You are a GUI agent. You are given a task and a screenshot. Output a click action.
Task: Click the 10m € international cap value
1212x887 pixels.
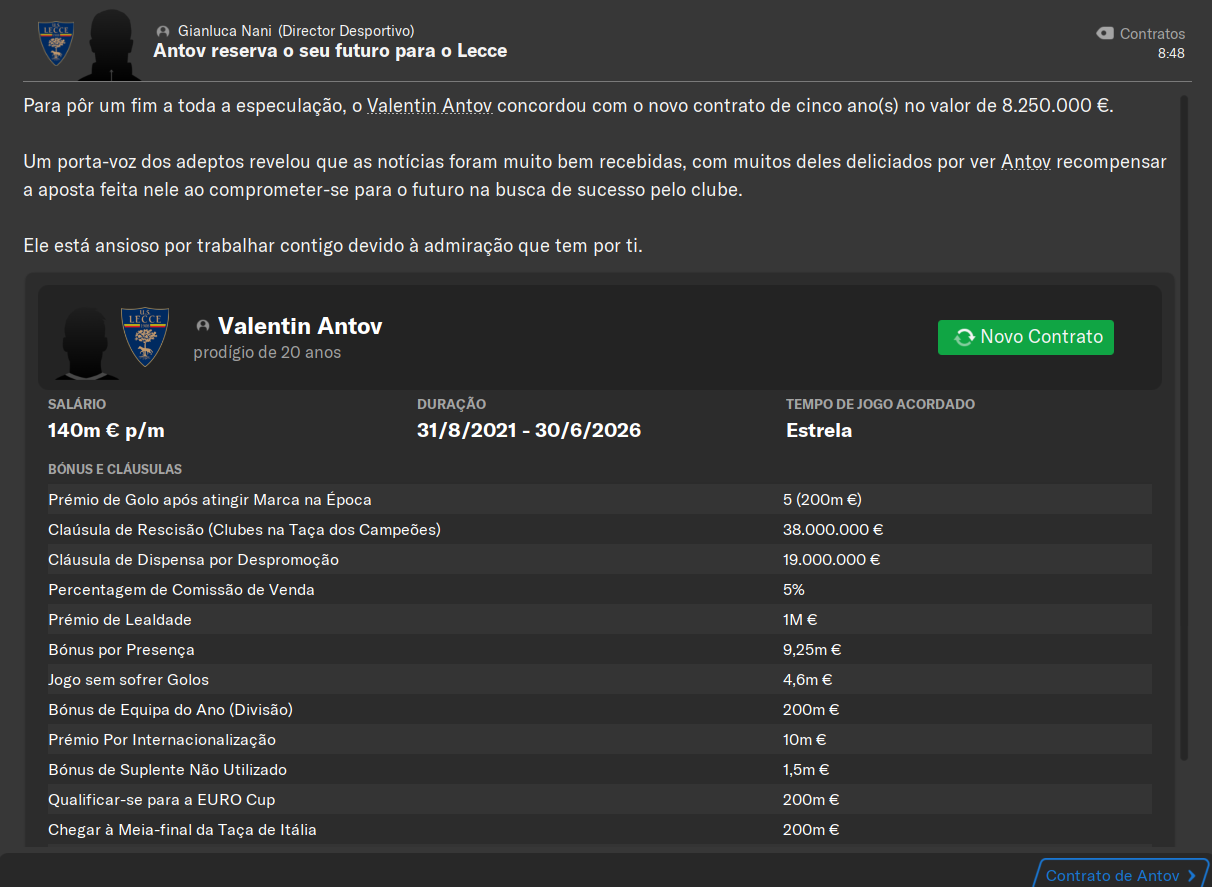point(807,739)
